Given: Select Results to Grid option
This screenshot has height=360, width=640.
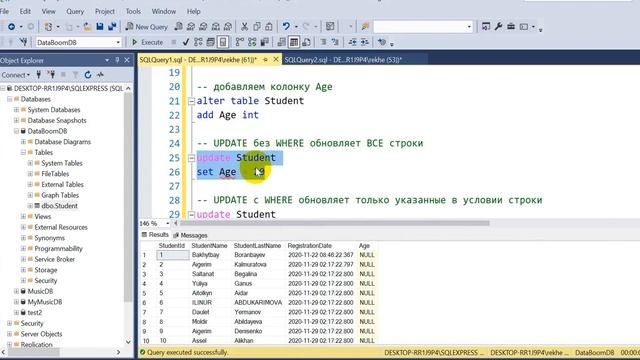Looking at the screenshot, I should [x=294, y=42].
